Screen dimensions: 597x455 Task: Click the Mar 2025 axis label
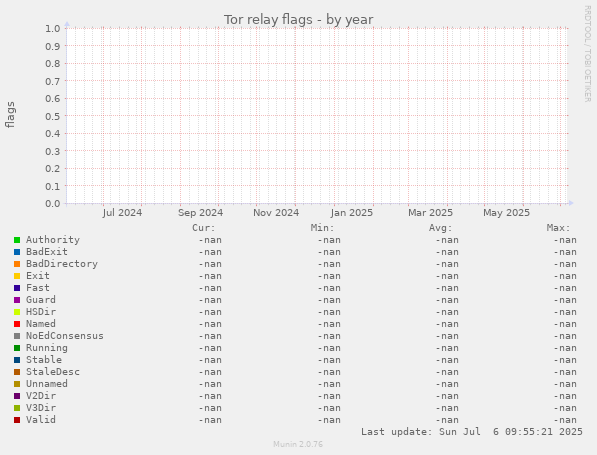click(x=430, y=212)
